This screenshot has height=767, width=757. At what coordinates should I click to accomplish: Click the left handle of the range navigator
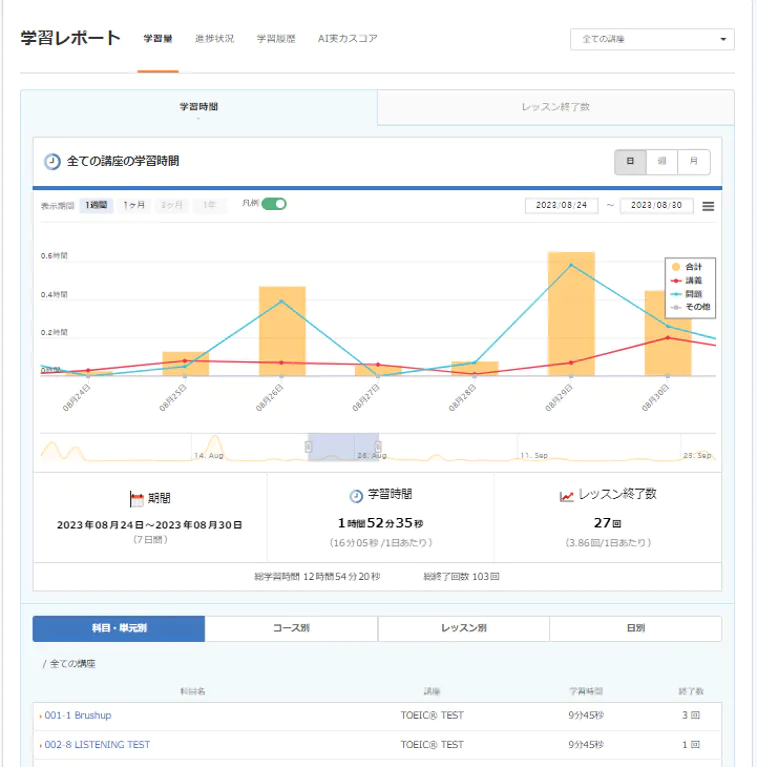tap(307, 447)
